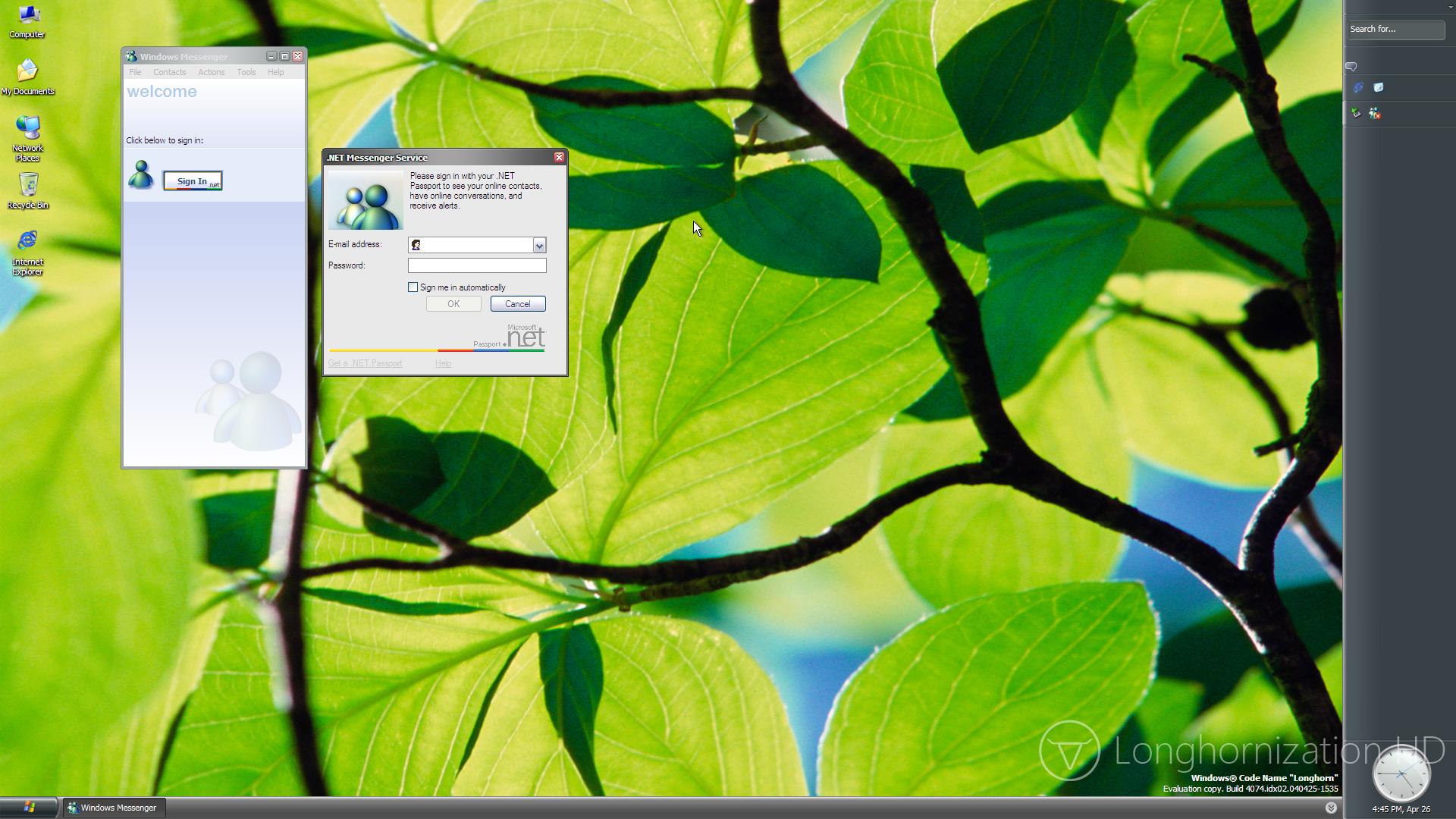The image size is (1456, 819).
Task: Expand the E-mail address dropdown
Action: pos(539,245)
